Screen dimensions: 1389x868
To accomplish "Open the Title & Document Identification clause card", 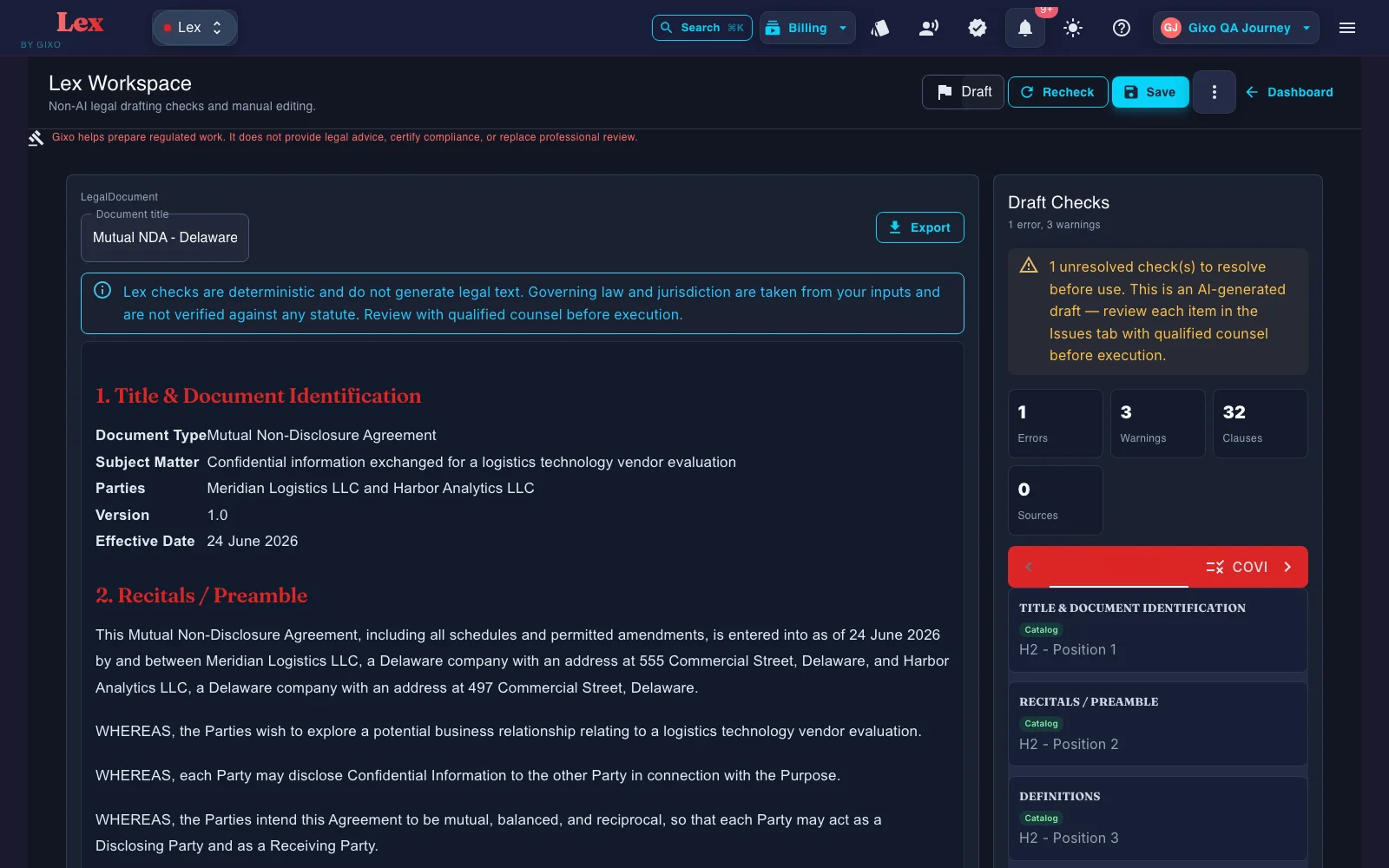I will (1157, 630).
